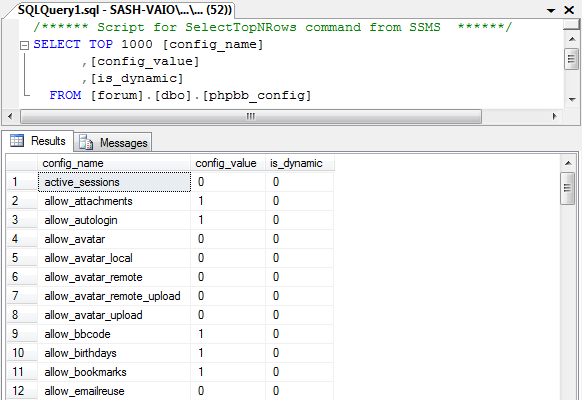Collapse the SELECT statement outline block
Image resolution: width=582 pixels, height=400 pixels.
[24, 45]
